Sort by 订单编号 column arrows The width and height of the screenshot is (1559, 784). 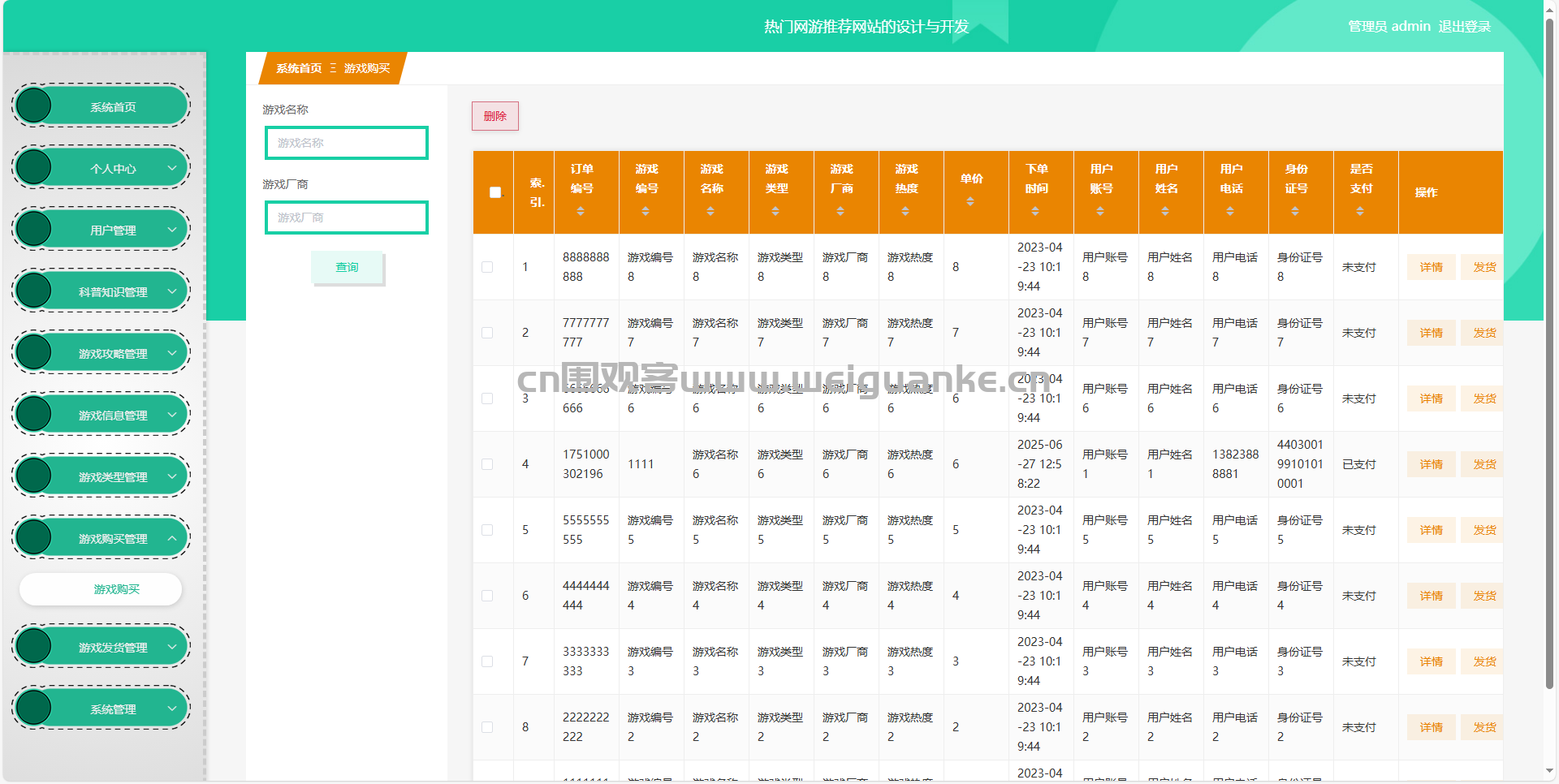point(581,211)
